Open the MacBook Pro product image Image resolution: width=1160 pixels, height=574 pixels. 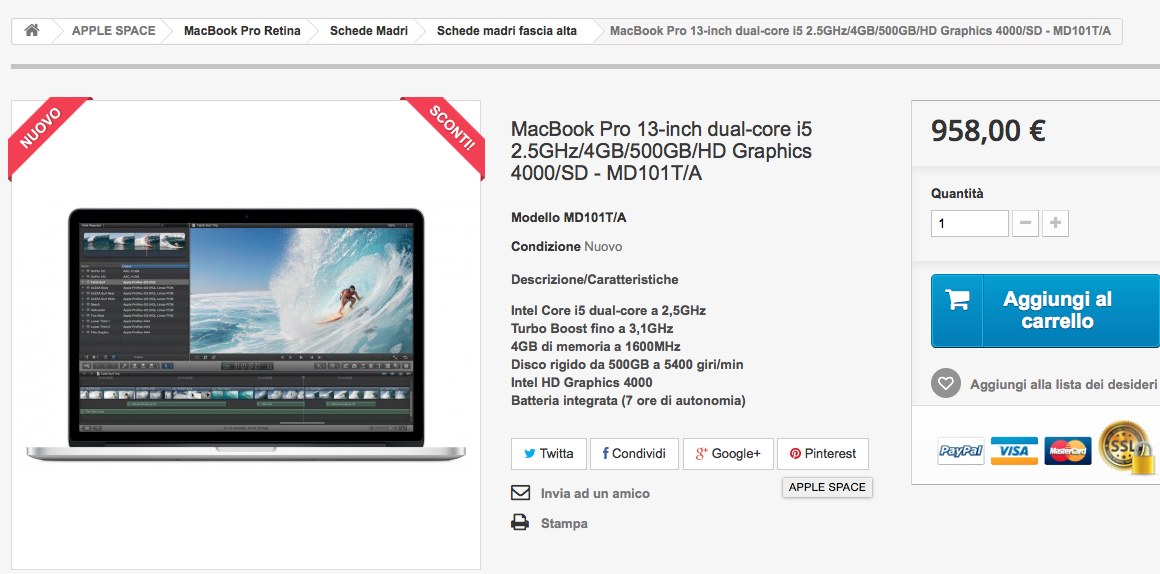(246, 334)
